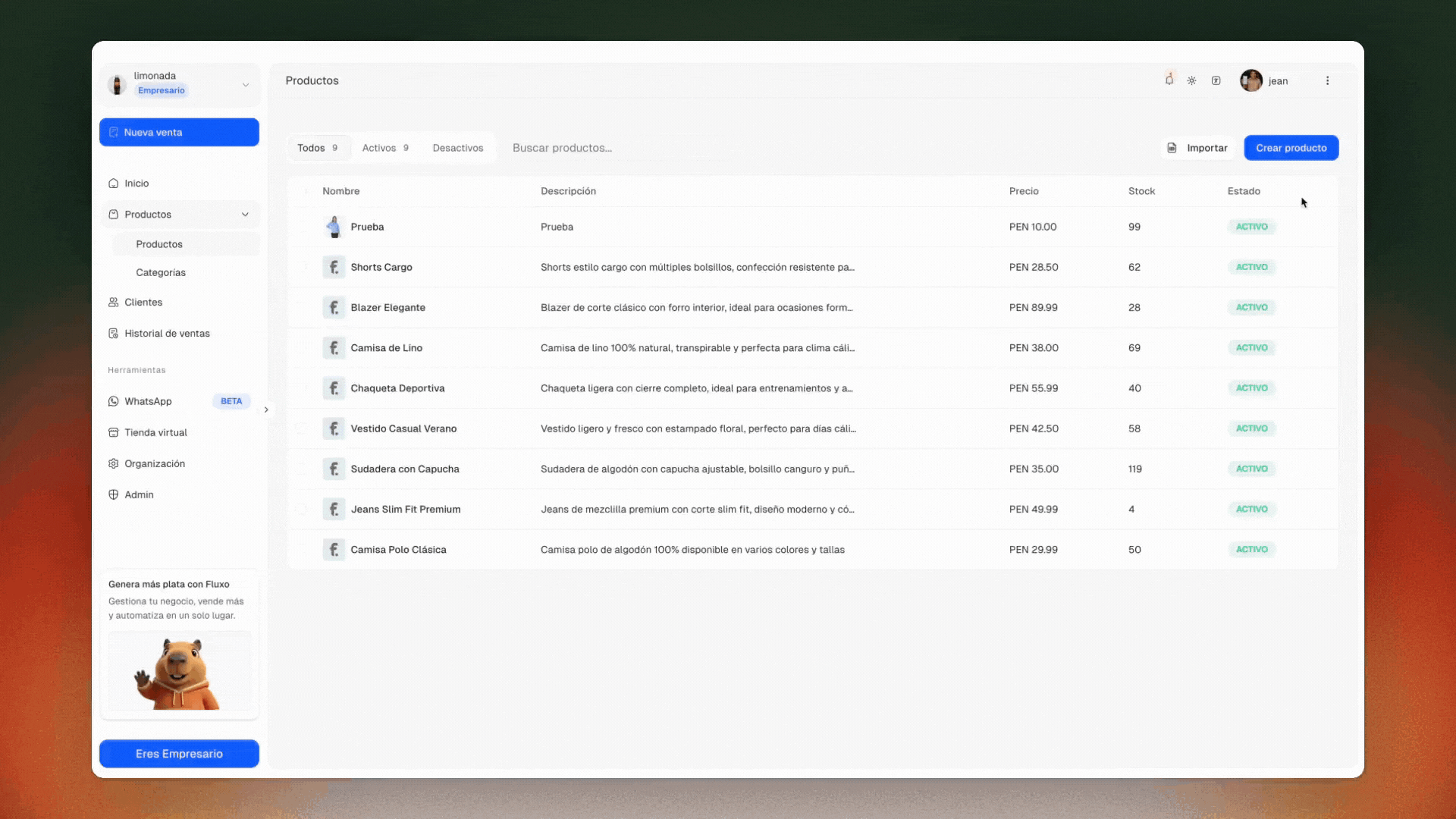Click the Crear producto button
This screenshot has height=819, width=1456.
pos(1291,148)
